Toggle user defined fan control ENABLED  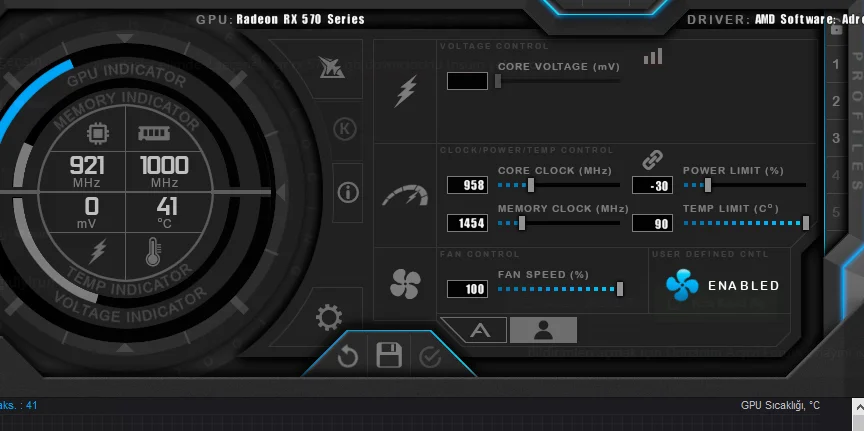722,285
